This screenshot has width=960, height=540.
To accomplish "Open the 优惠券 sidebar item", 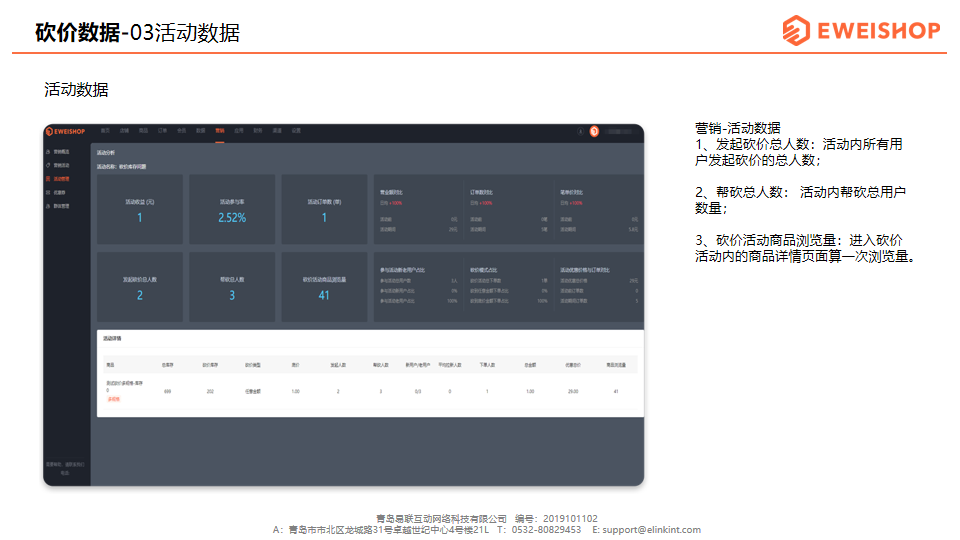I will [59, 192].
